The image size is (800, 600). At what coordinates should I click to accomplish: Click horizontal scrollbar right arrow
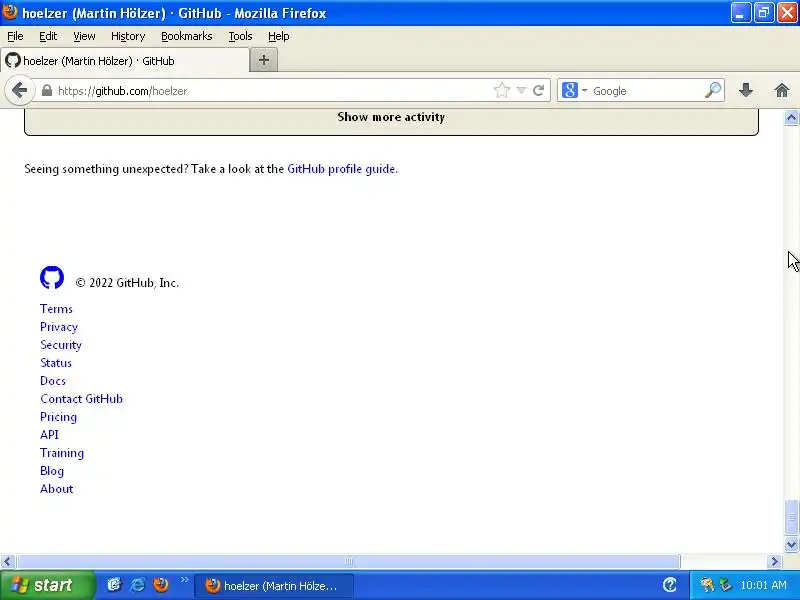[x=774, y=562]
